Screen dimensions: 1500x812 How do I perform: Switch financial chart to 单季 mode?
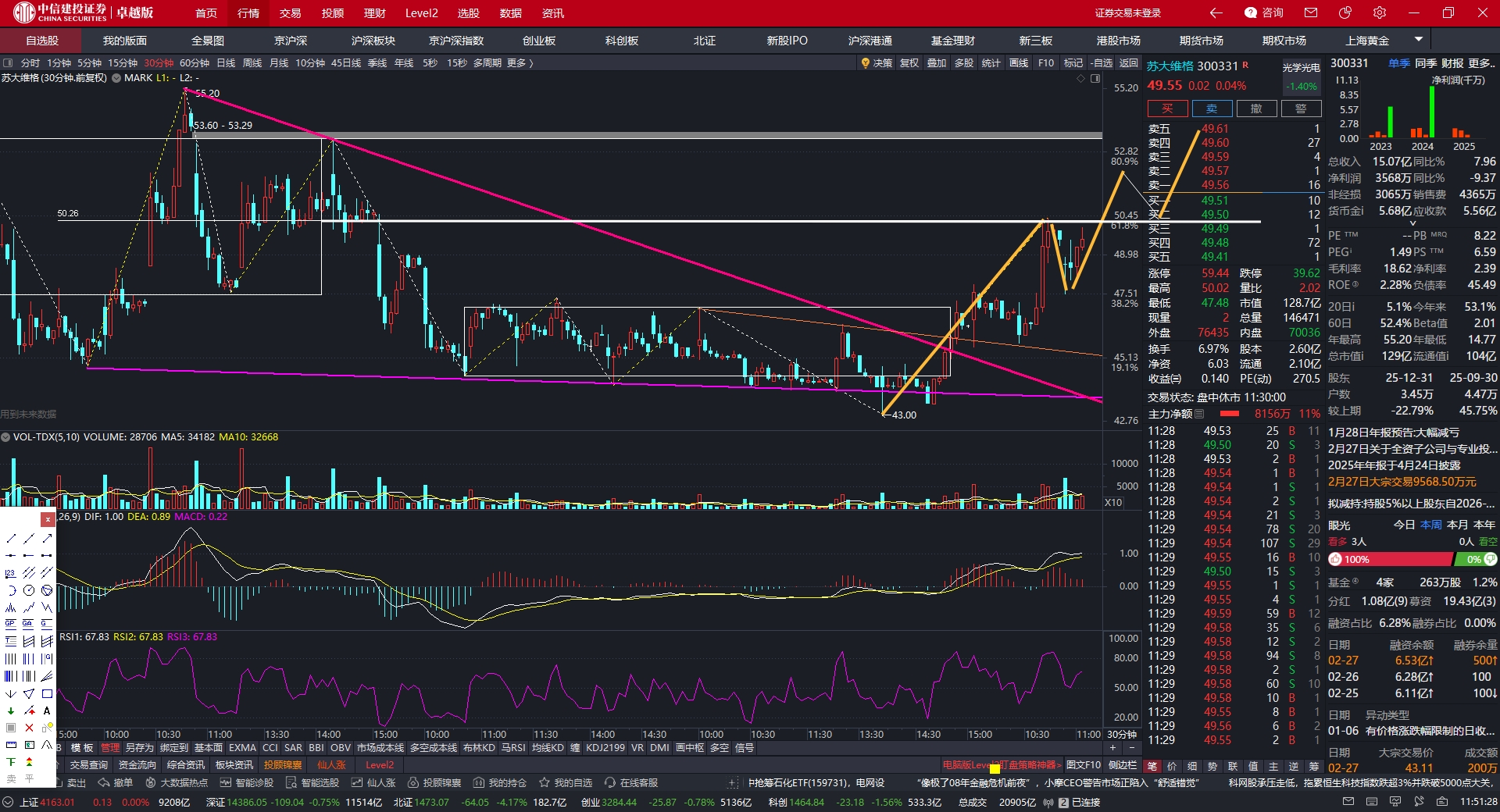pos(1399,63)
